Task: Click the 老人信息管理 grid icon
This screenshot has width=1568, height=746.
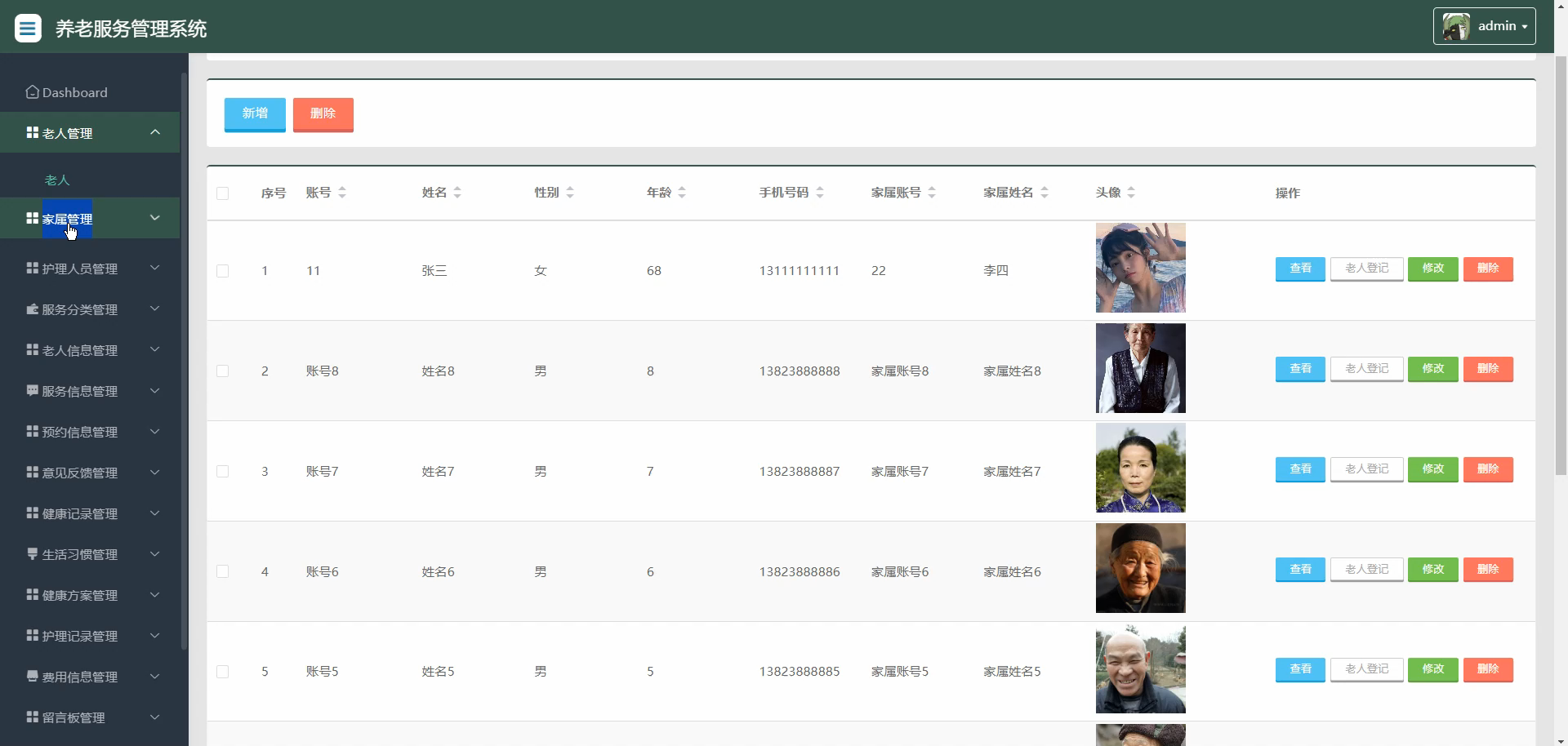Action: 33,349
